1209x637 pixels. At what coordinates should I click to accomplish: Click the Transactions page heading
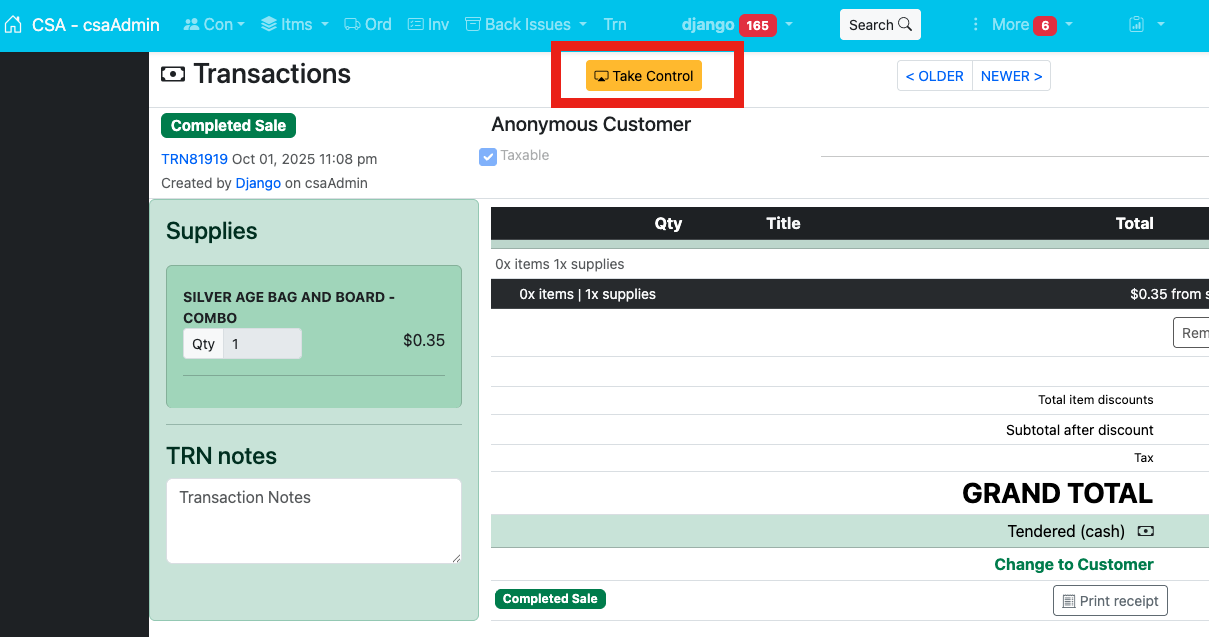[x=272, y=74]
